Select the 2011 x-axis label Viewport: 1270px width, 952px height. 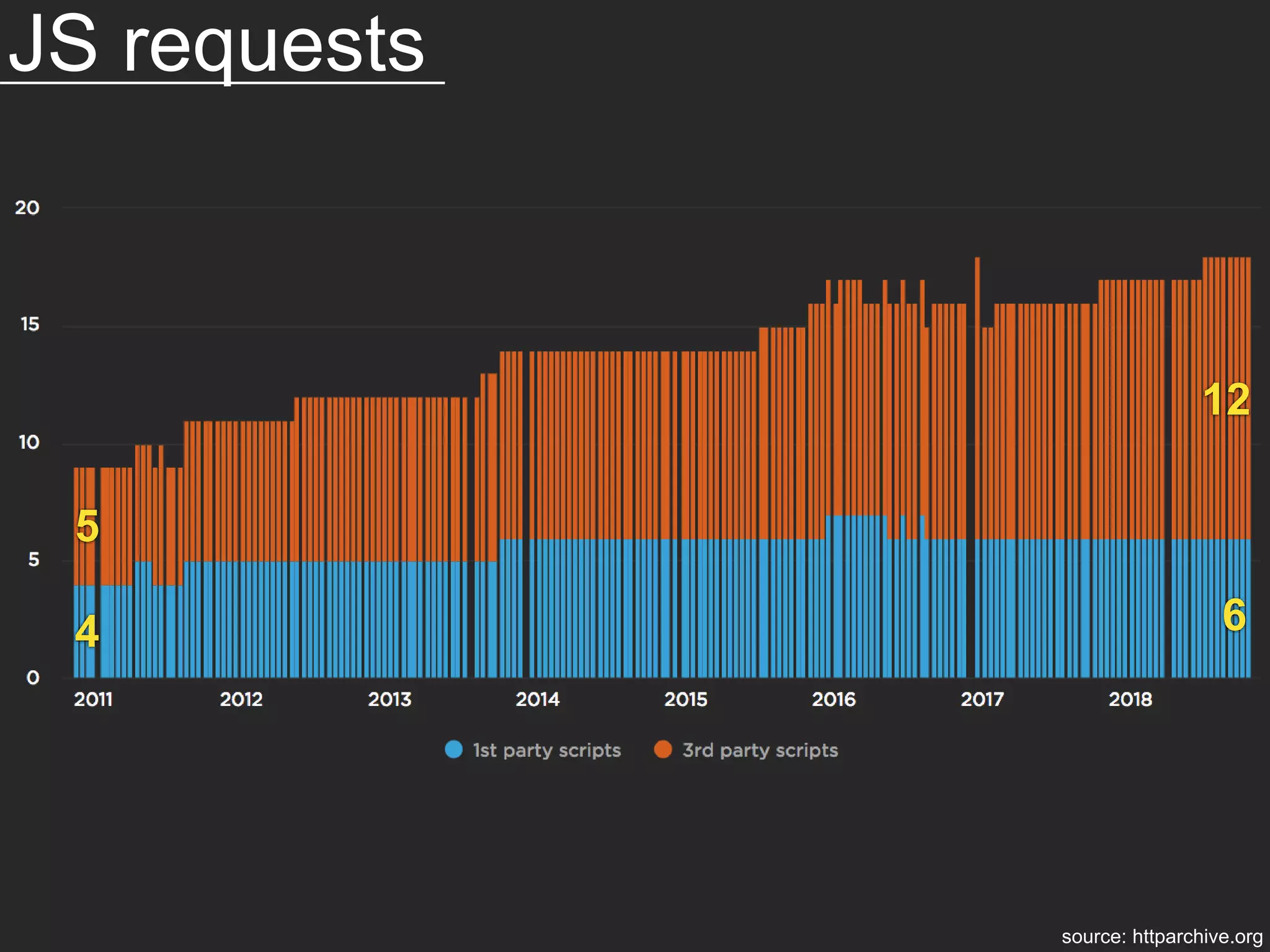coord(93,699)
